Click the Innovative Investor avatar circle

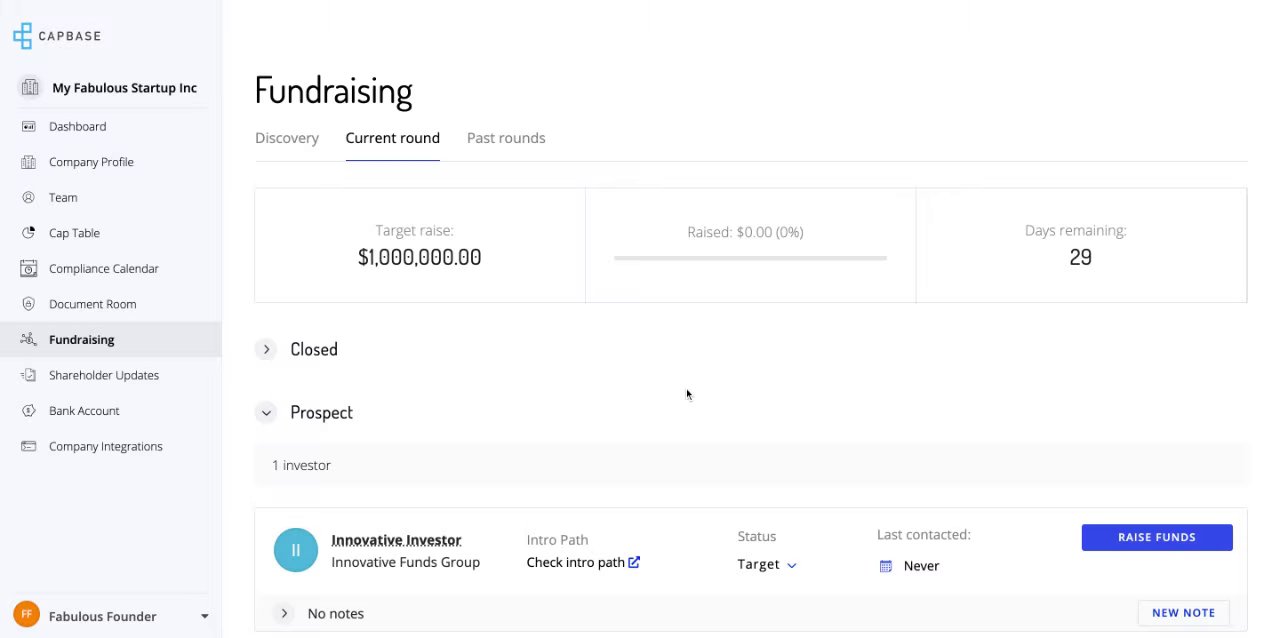point(295,550)
